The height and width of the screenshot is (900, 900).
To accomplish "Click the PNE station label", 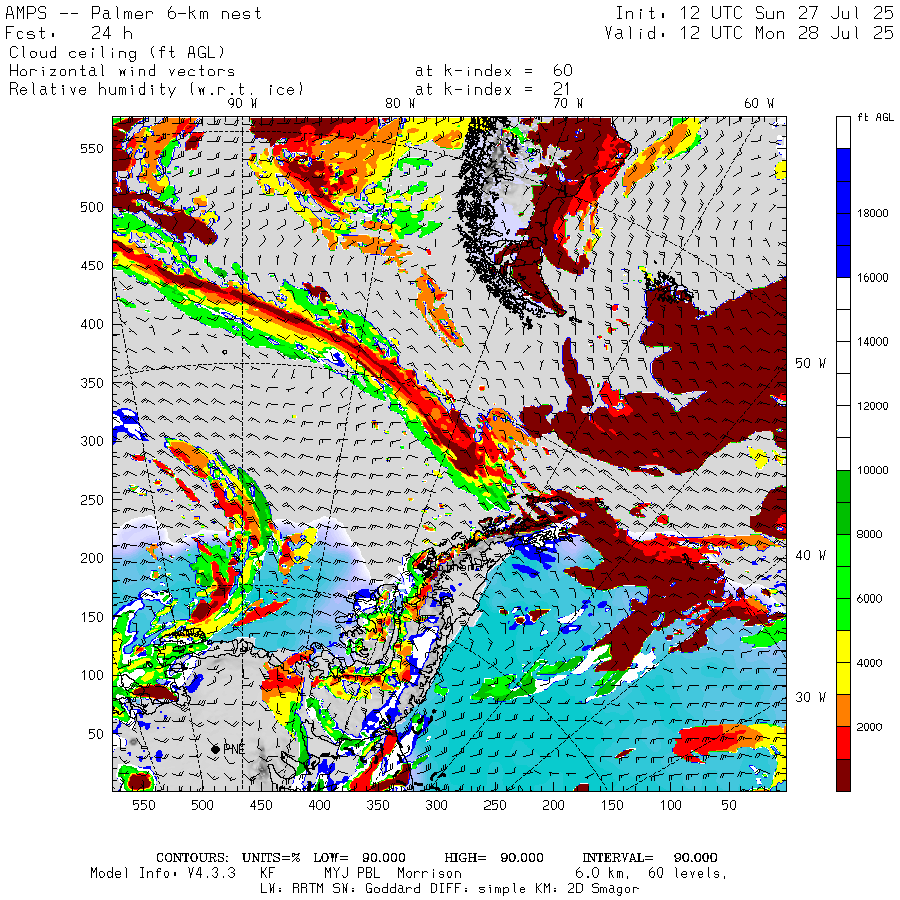I will [x=234, y=749].
